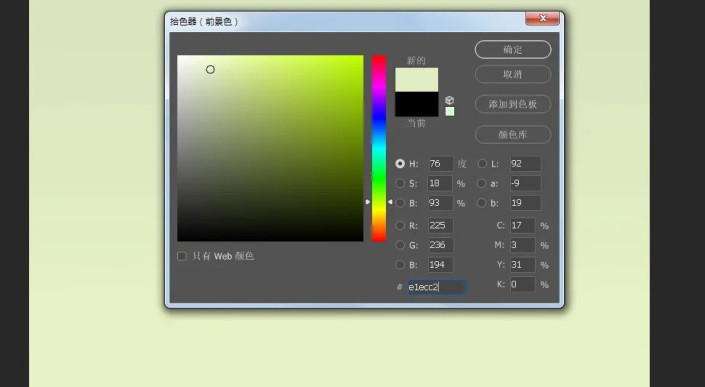Click the 拾色器 dialog title bar text
This screenshot has height=387, width=705.
(x=204, y=22)
